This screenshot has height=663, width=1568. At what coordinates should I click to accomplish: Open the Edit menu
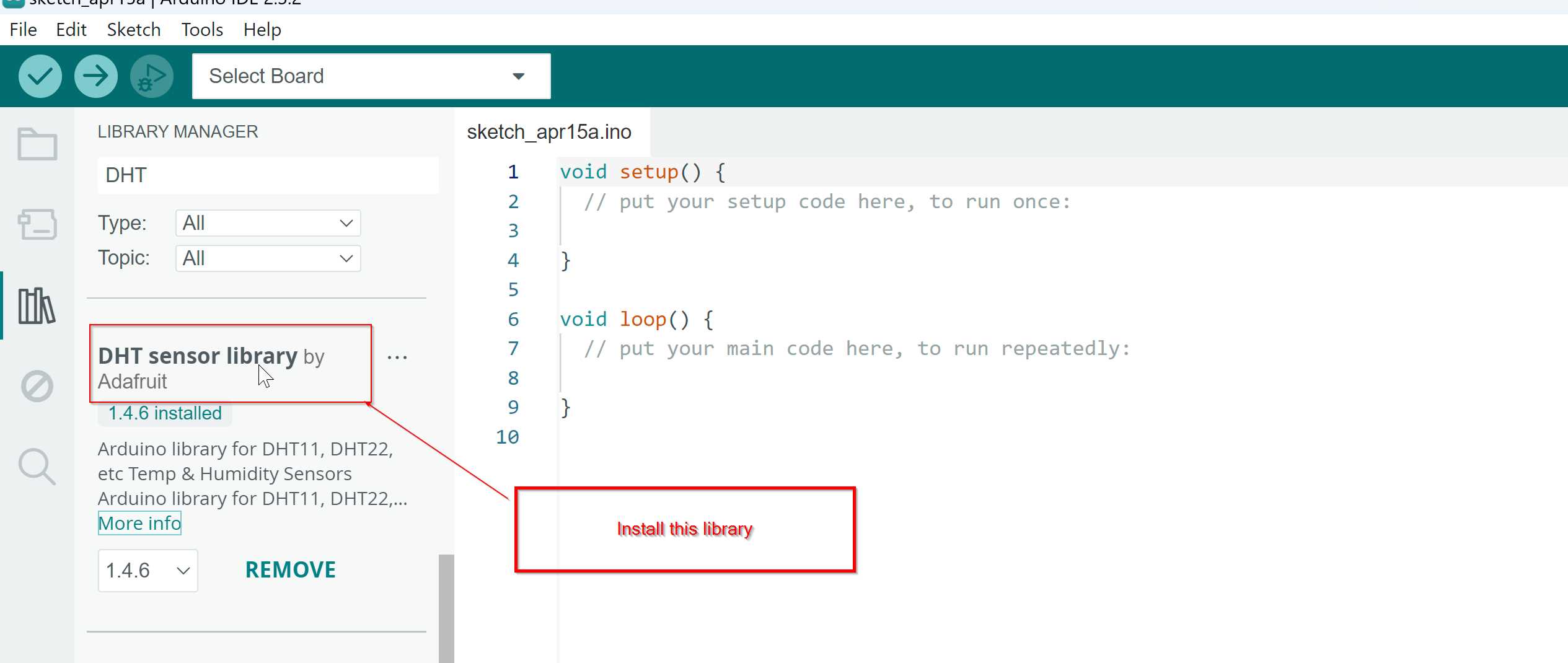coord(71,30)
